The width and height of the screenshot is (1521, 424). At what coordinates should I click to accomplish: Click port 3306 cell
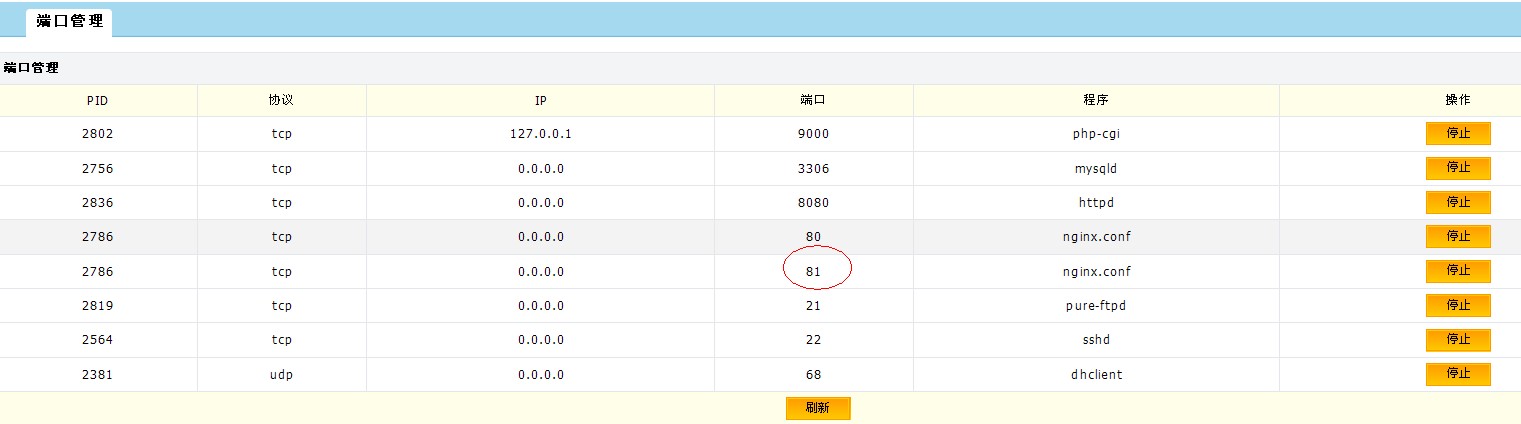813,169
